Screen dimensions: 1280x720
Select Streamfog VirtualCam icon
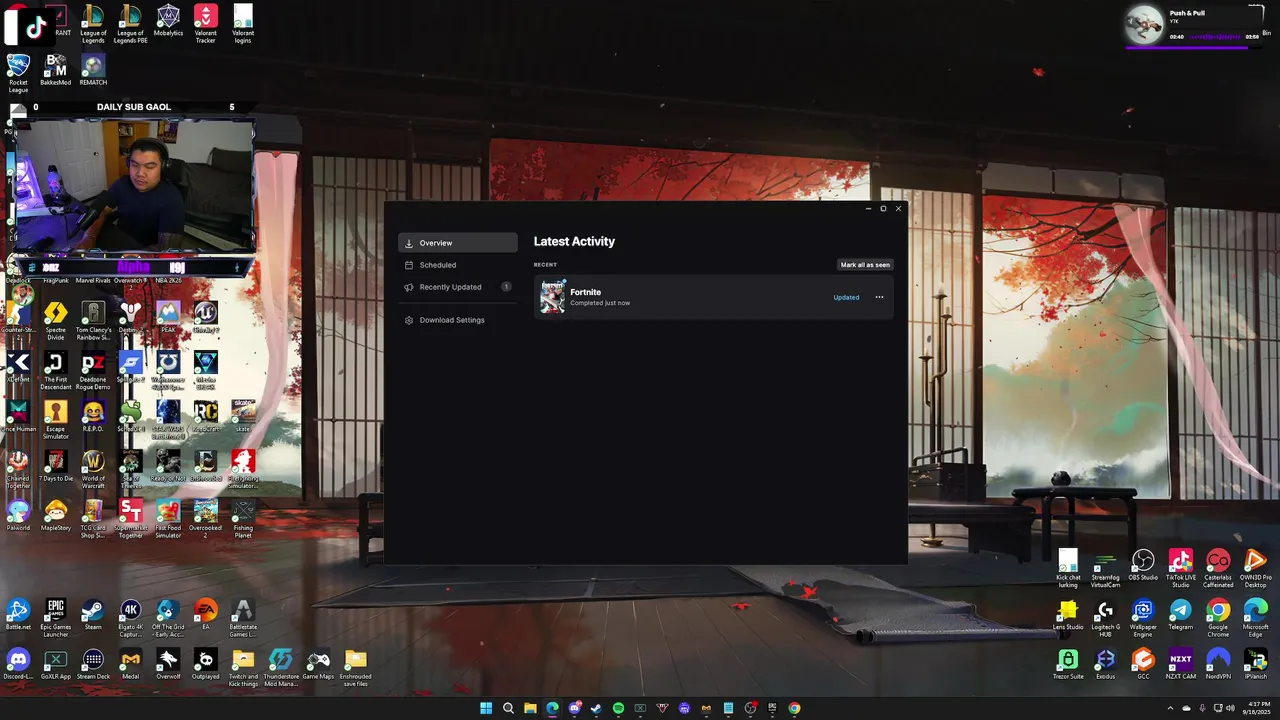click(1105, 567)
